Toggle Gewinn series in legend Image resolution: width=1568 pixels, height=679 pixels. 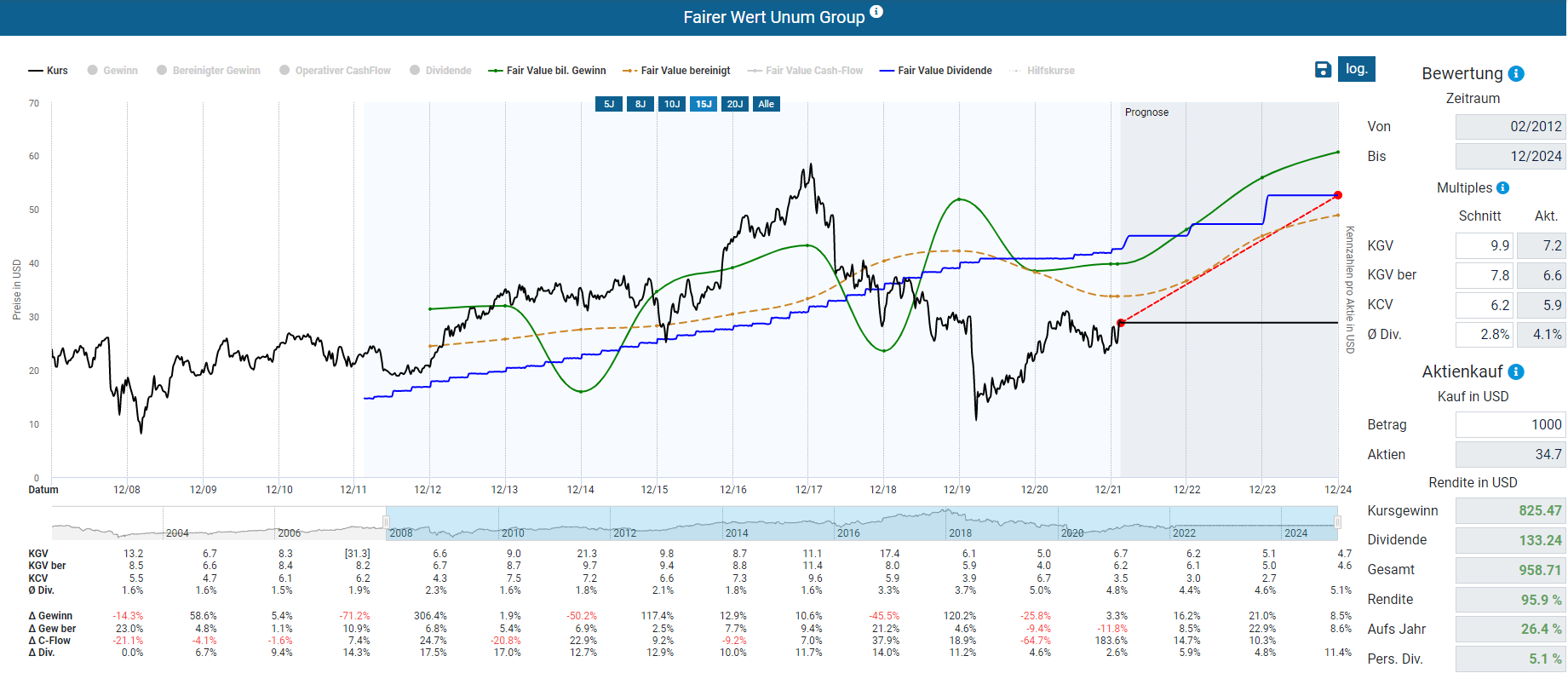click(x=112, y=71)
